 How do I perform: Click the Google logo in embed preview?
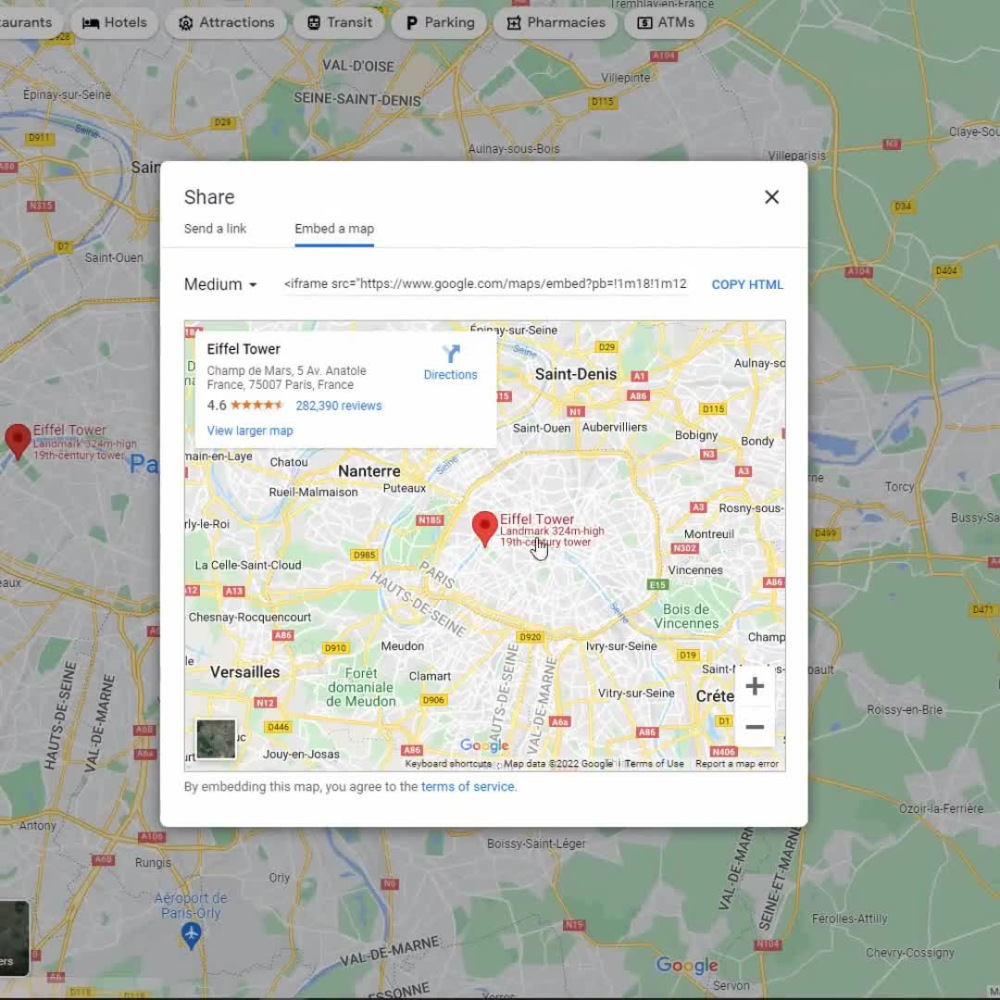point(484,745)
